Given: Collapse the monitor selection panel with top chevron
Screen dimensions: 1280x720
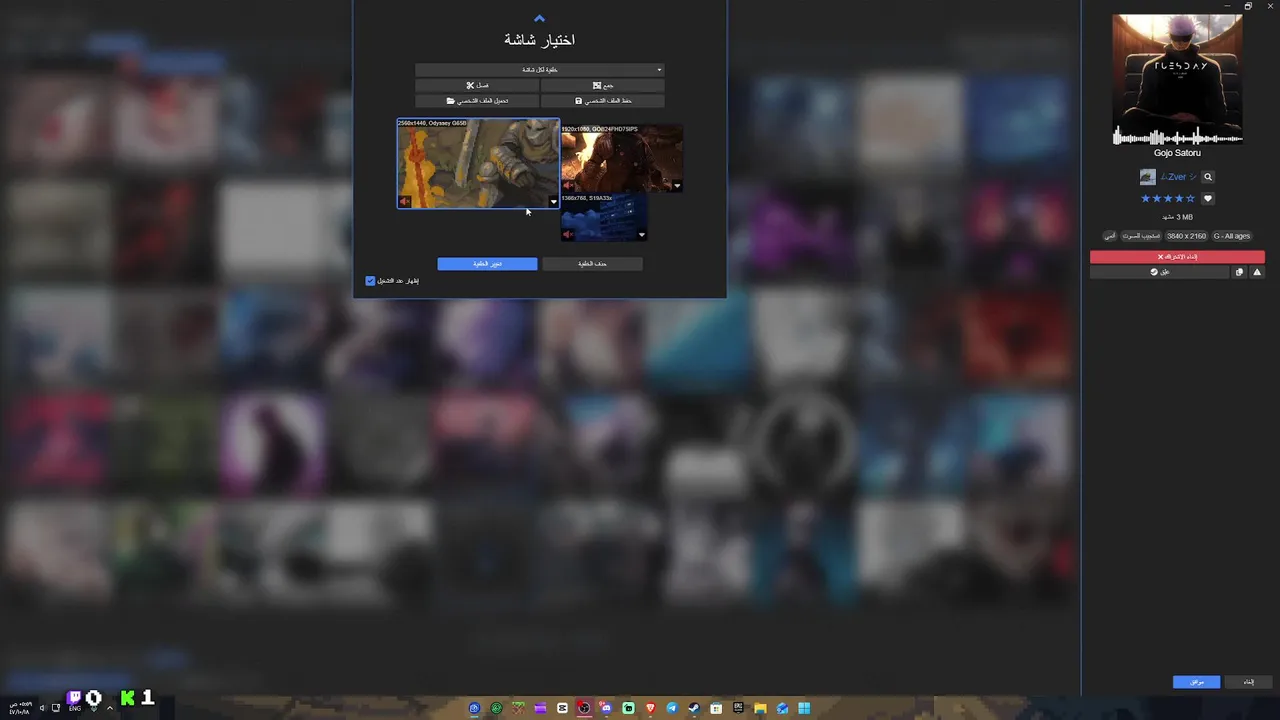Looking at the screenshot, I should pos(539,18).
